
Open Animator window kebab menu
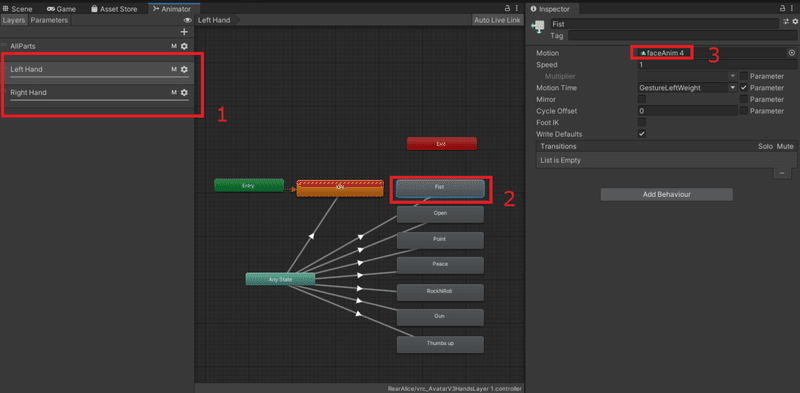(x=517, y=8)
